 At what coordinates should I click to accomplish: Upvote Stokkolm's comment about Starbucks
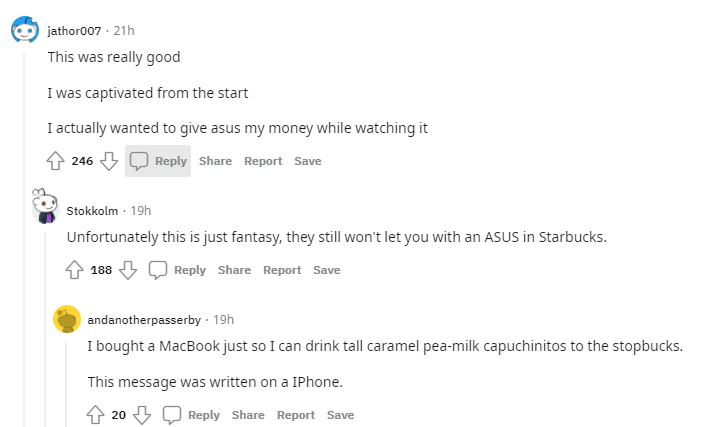[75, 270]
